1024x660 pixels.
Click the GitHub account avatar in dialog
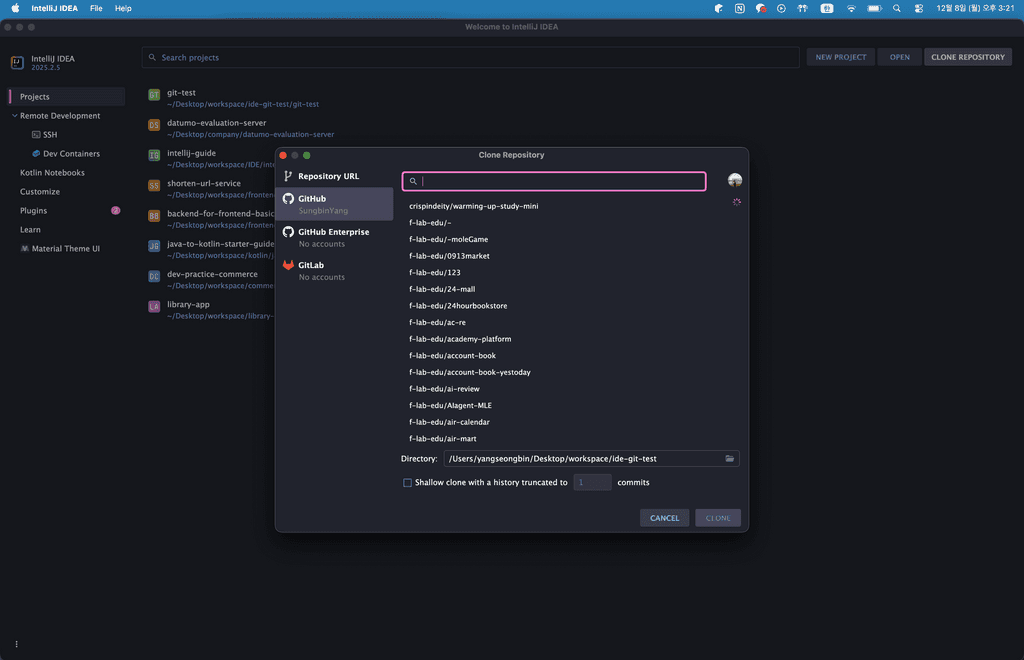point(735,180)
